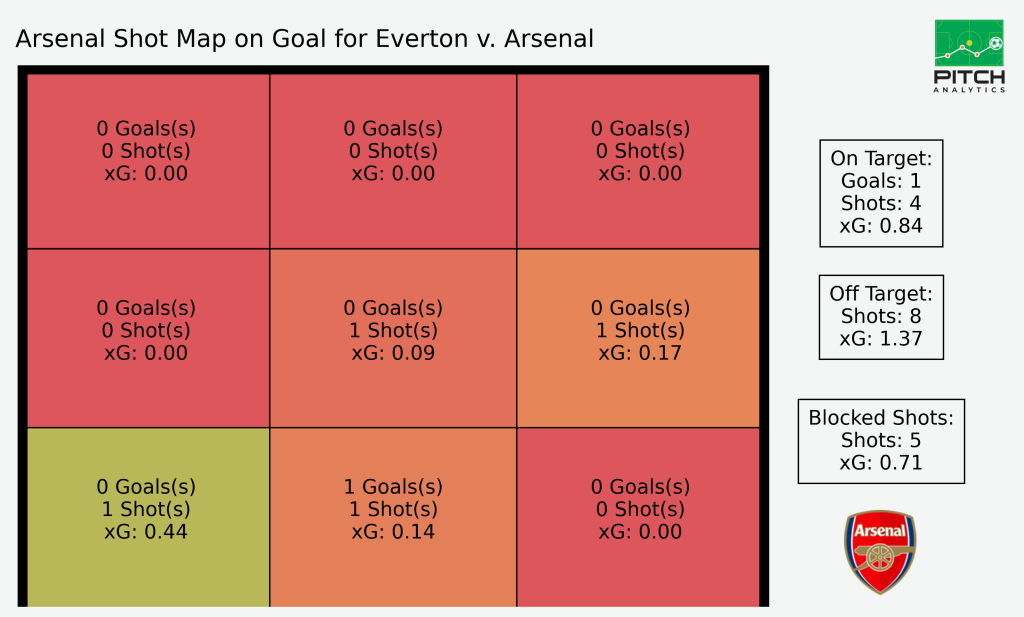Screen dimensions: 1024x617
Task: Click the On Target summary box
Action: [881, 193]
